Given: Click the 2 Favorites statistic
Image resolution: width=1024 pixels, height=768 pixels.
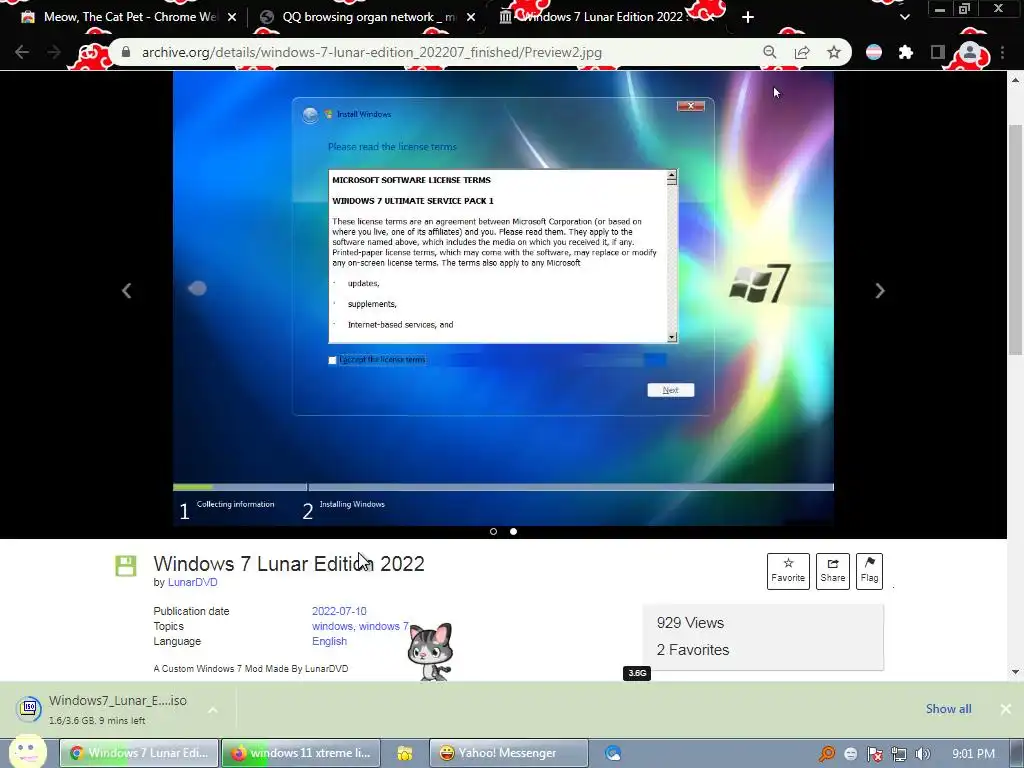Looking at the screenshot, I should [693, 650].
